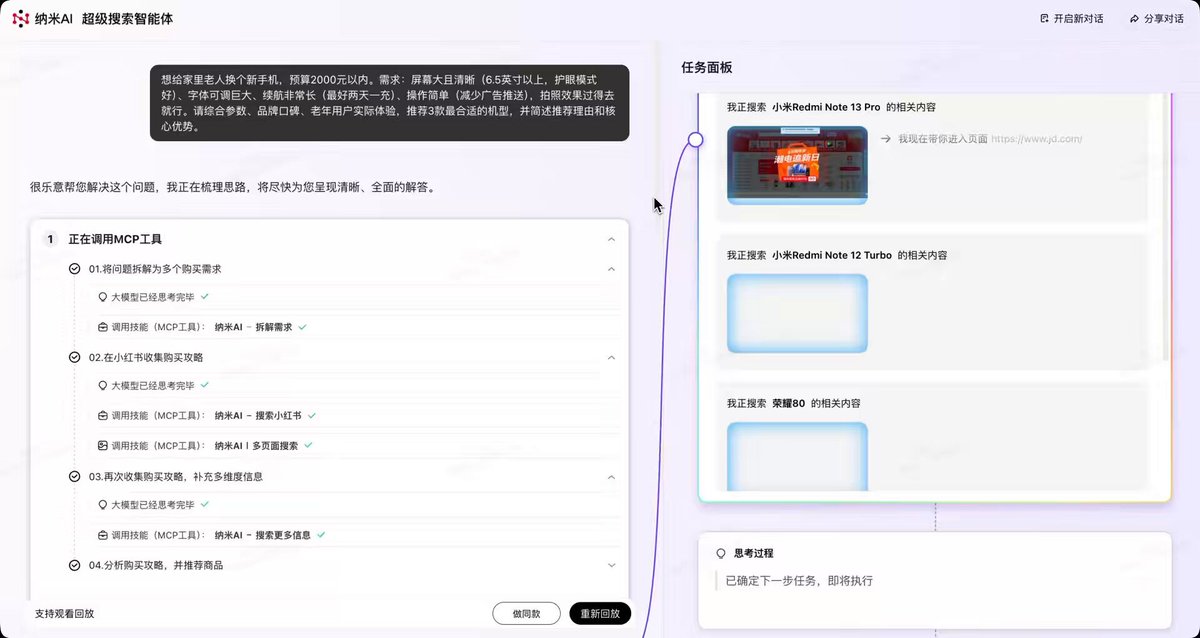Click the toolbox icon beside 纳米AI - 搜索小红书
Viewport: 1200px width, 638px height.
[102, 415]
